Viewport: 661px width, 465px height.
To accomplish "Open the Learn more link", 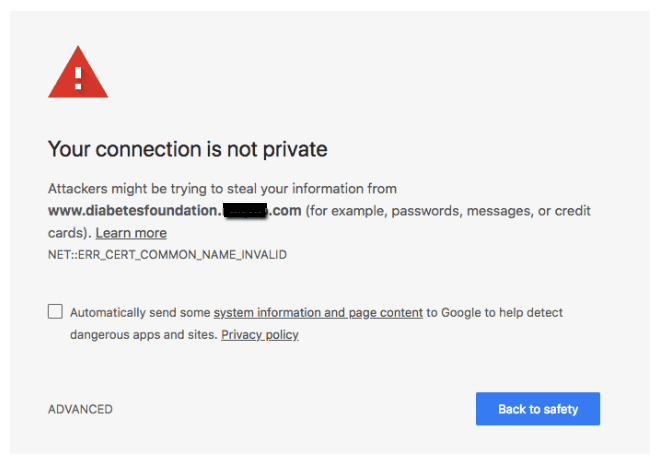I will [x=131, y=233].
